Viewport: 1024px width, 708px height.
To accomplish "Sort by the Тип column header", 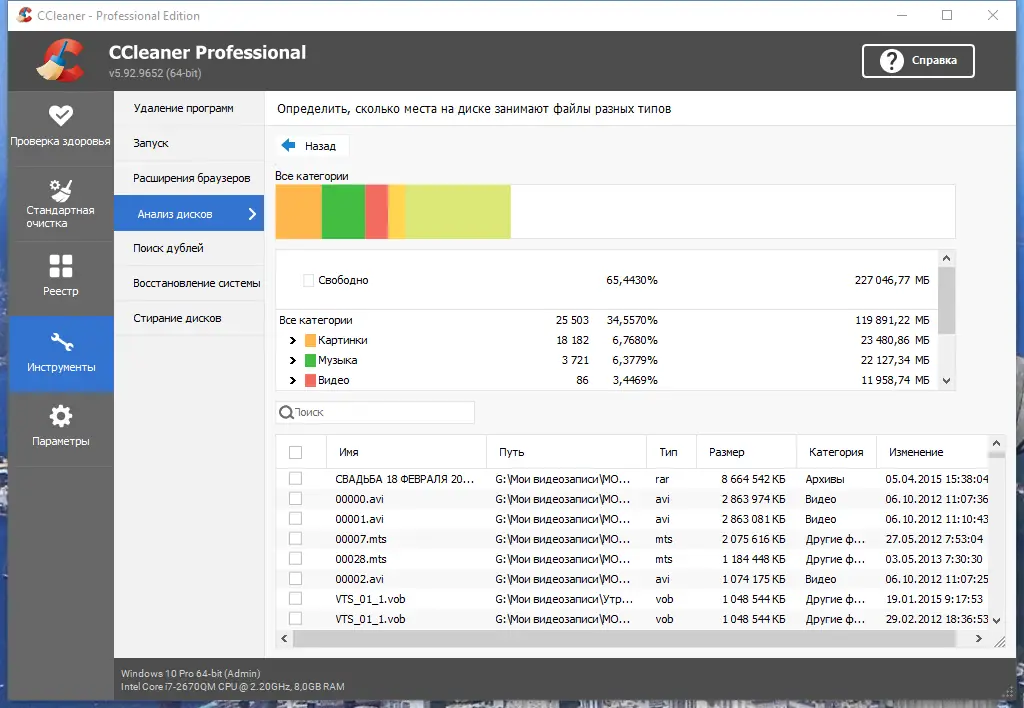I will (671, 452).
